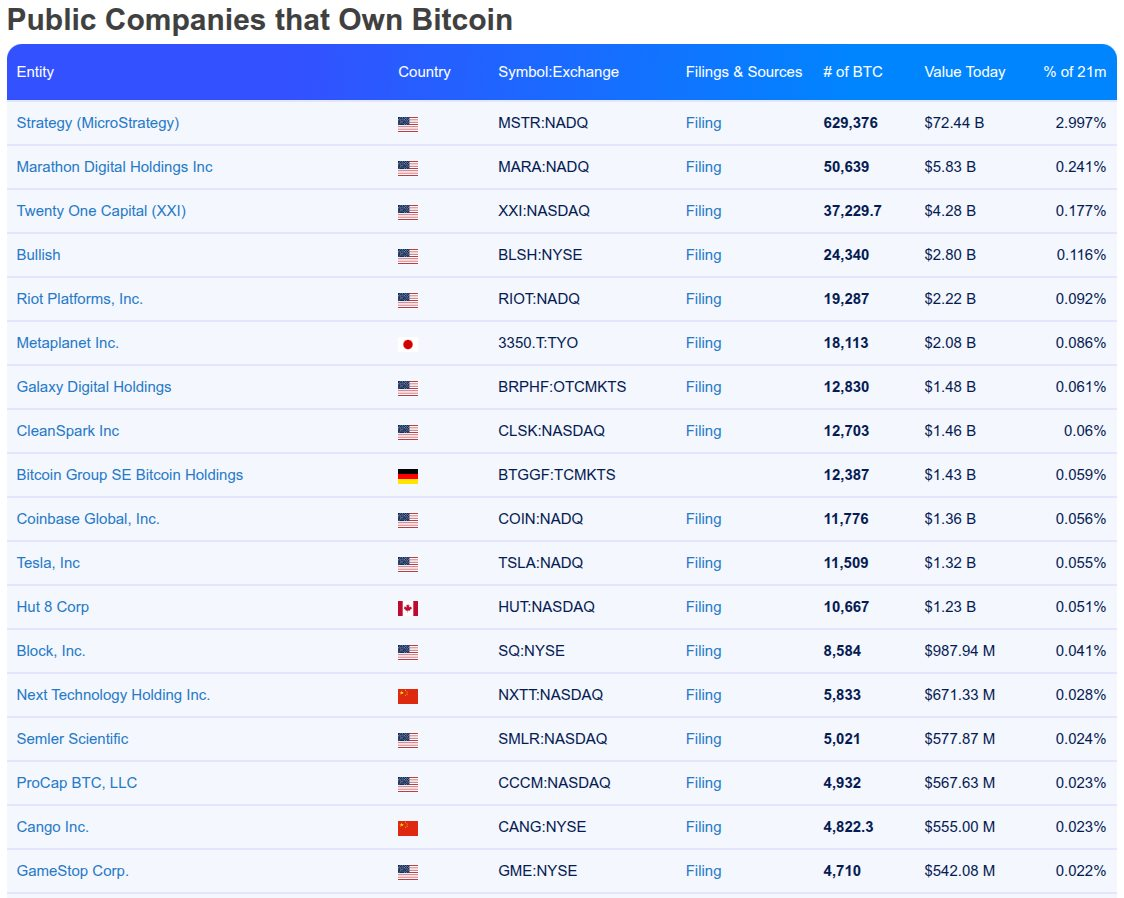
Task: Open the Filing link for RIOT:NADQ
Action: pos(703,299)
